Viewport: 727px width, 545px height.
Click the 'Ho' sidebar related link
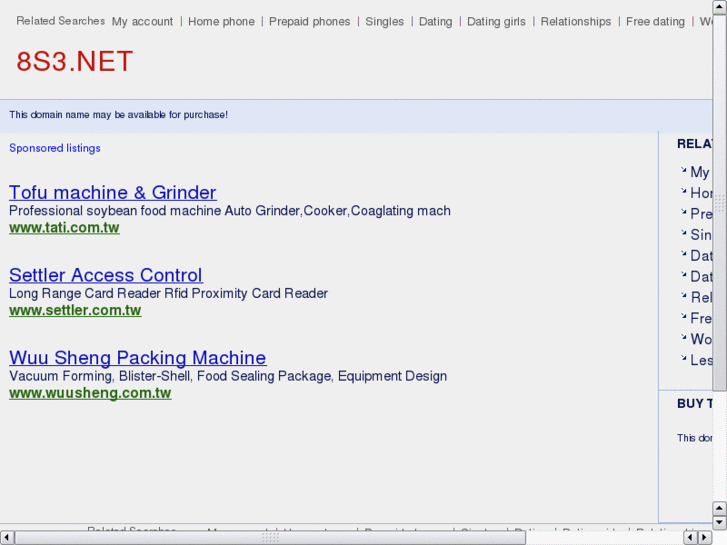tap(701, 193)
